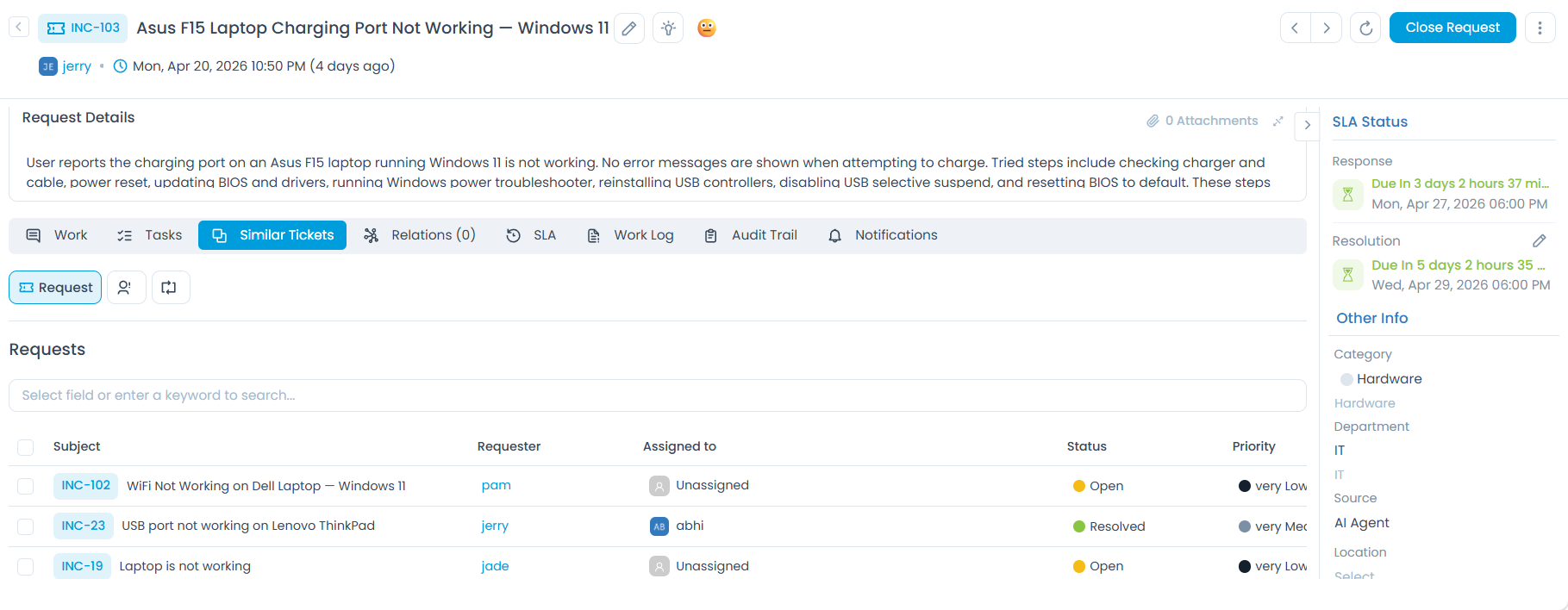1568x610 pixels.
Task: Click the refresh icon near Close Request
Action: point(1365,28)
